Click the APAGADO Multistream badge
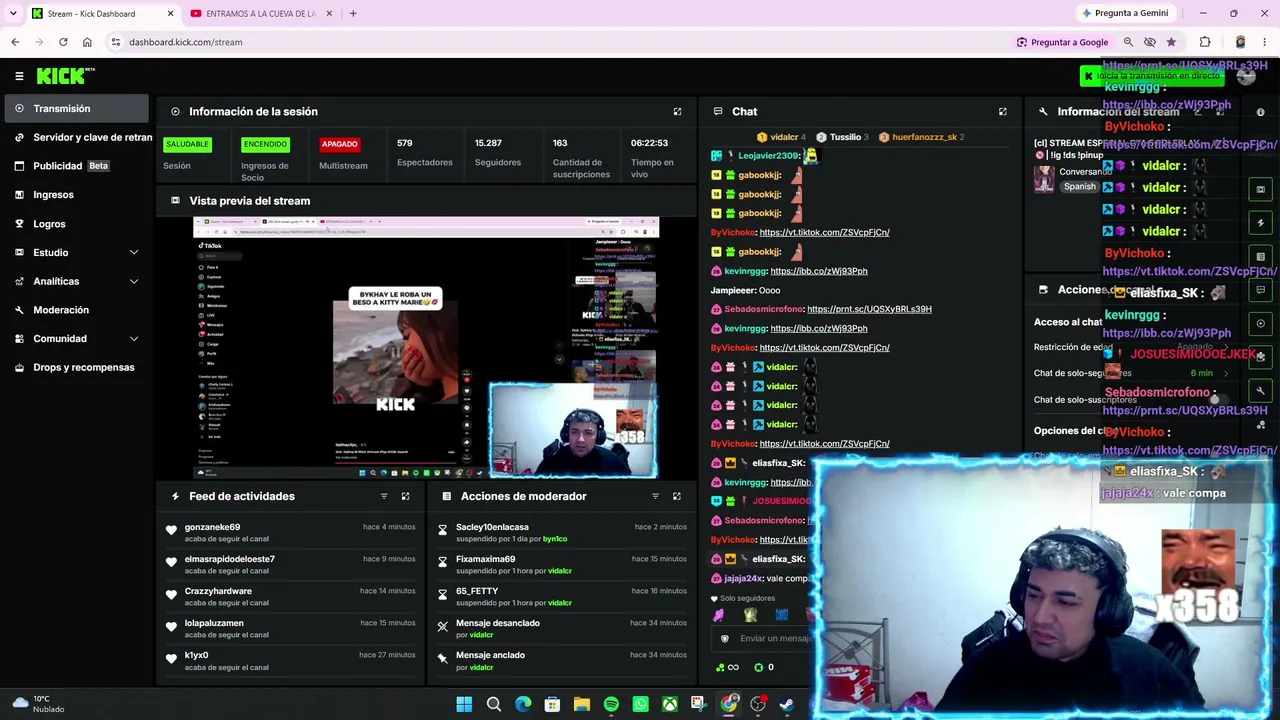The image size is (1280, 720). 339,144
